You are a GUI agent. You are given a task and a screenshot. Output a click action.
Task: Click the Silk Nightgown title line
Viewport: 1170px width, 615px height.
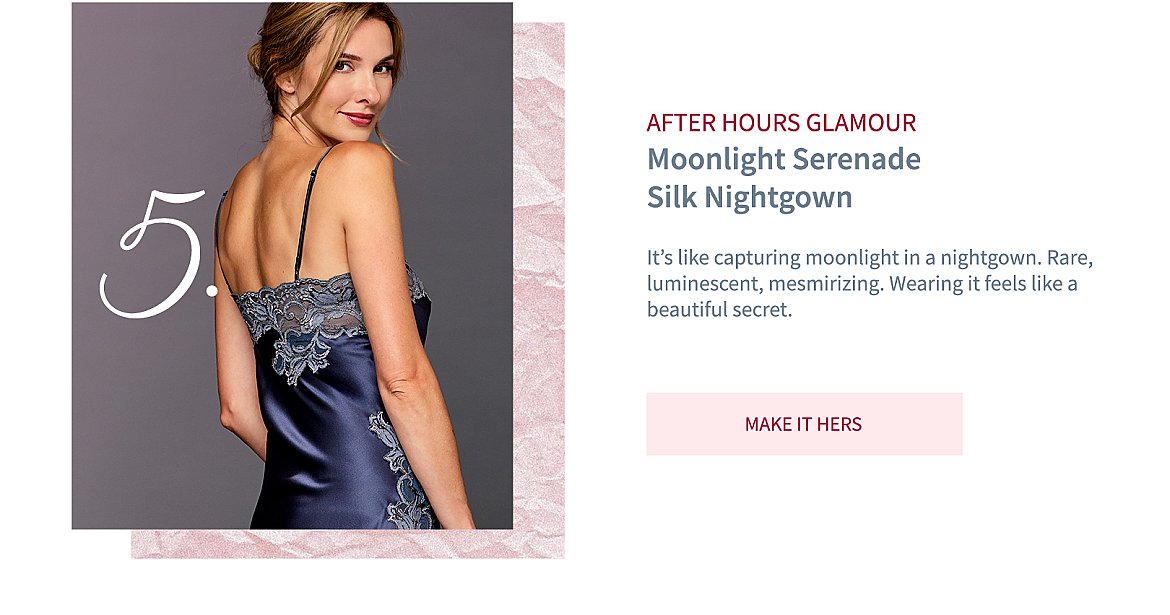(x=749, y=198)
